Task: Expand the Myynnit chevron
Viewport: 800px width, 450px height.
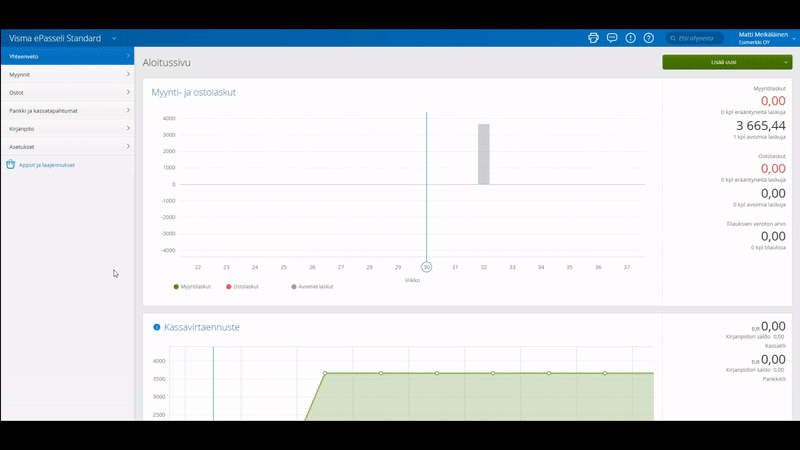Action: click(x=128, y=74)
